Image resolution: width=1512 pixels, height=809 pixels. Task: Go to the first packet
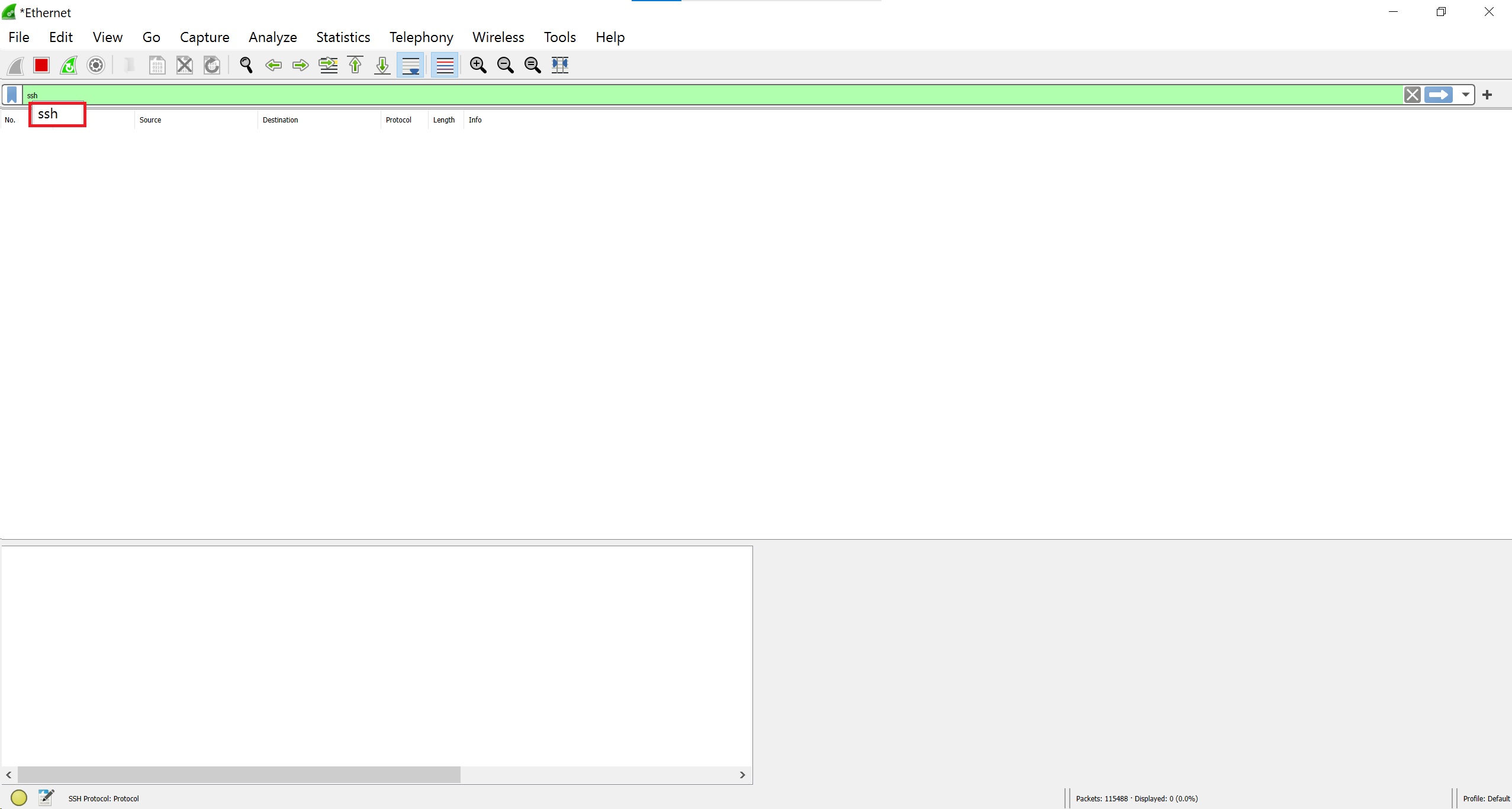point(355,65)
